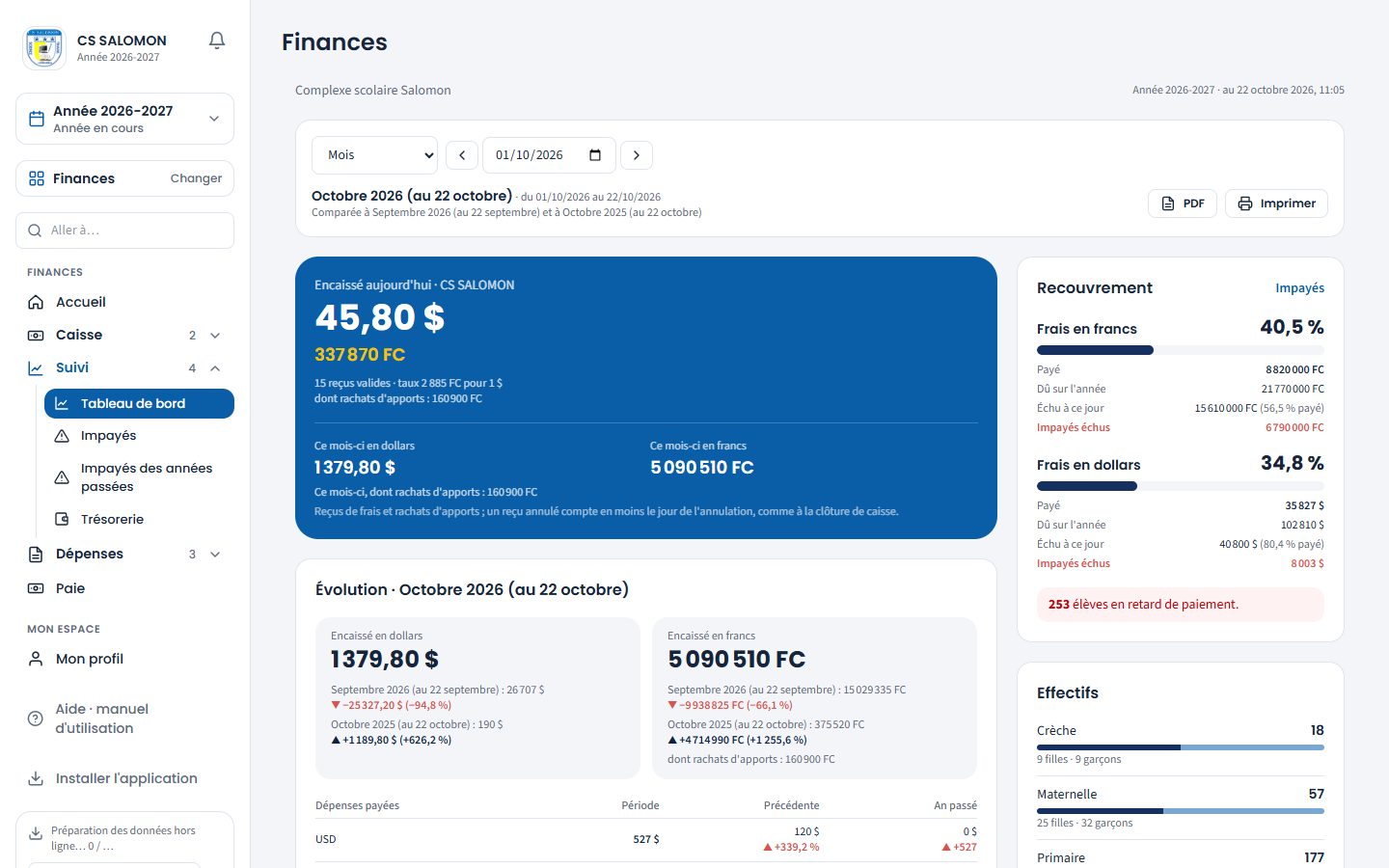Image resolution: width=1389 pixels, height=868 pixels.
Task: Open Mon profil page
Action: pyautogui.click(x=125, y=659)
